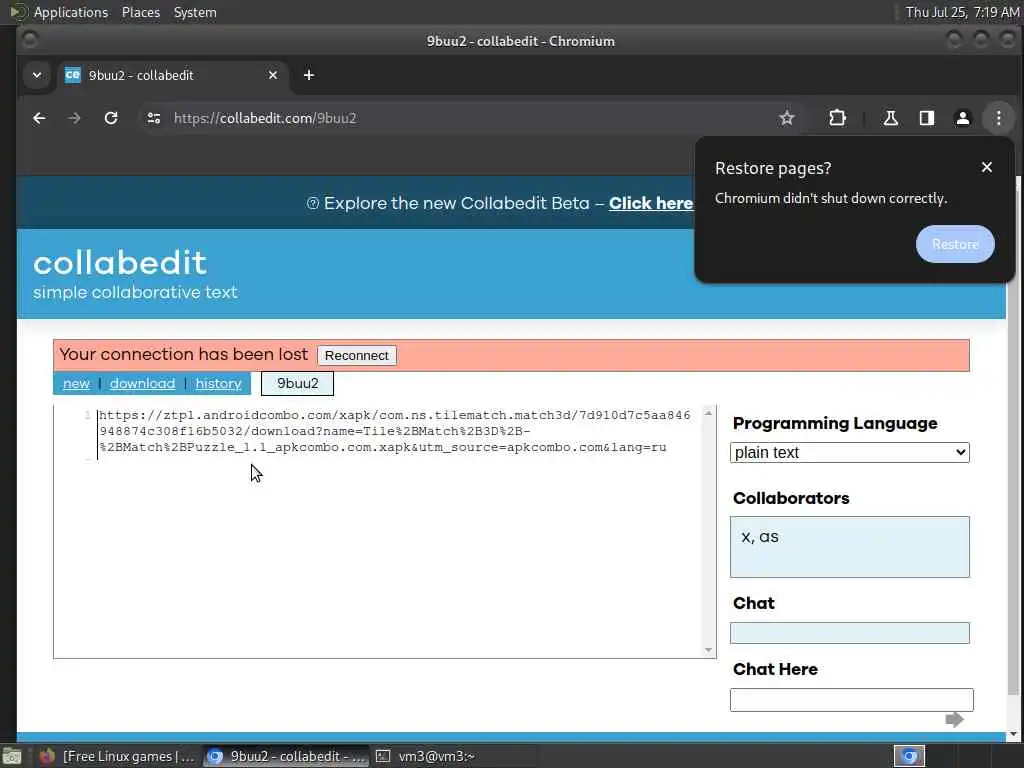The height and width of the screenshot is (768, 1024).
Task: Open the System menu
Action: click(x=195, y=12)
